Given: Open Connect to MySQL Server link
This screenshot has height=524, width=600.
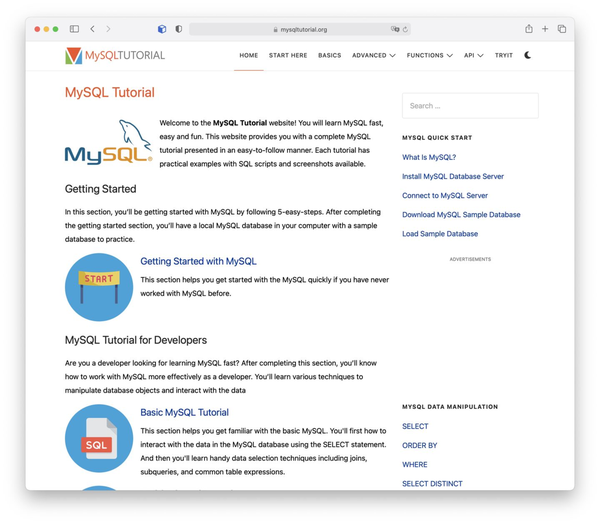Looking at the screenshot, I should tap(445, 196).
